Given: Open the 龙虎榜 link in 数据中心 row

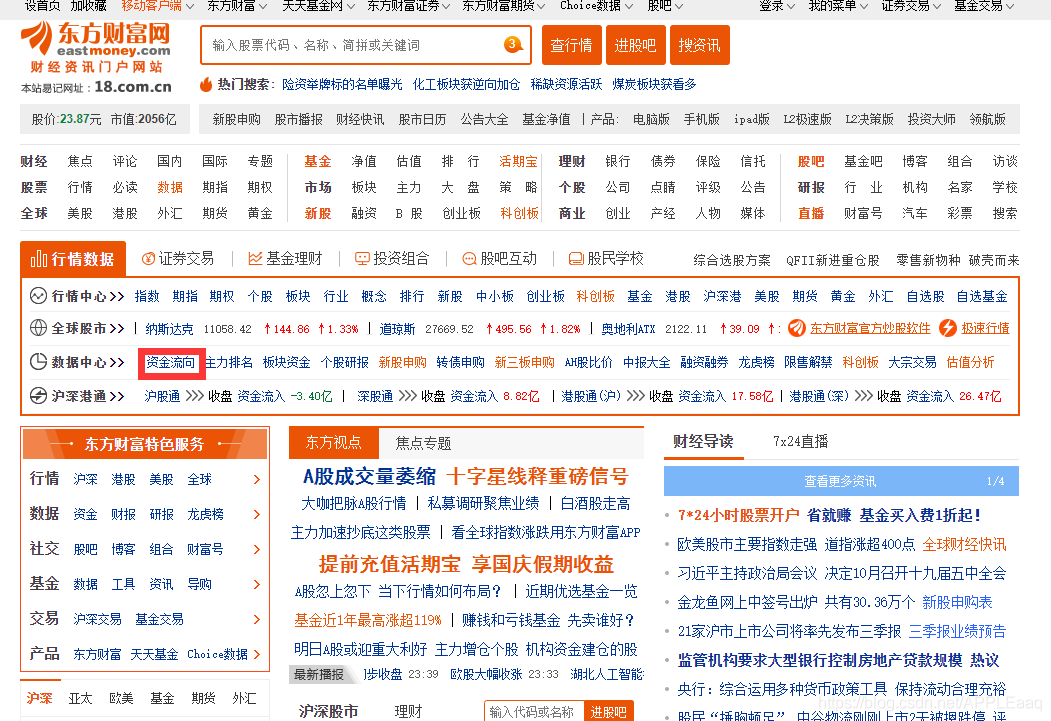Looking at the screenshot, I should pos(756,363).
